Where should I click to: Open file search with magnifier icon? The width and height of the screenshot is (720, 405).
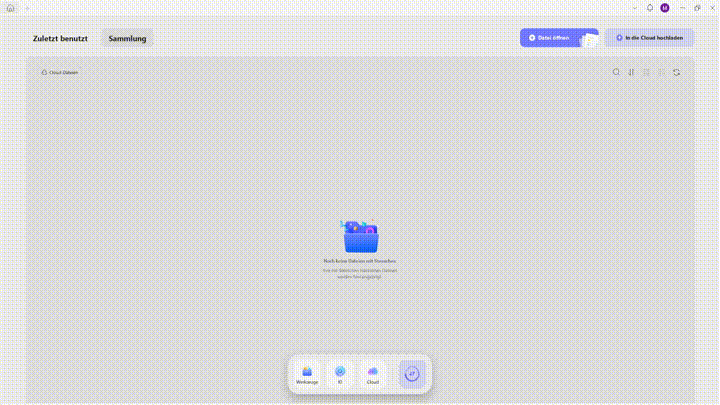coord(616,72)
